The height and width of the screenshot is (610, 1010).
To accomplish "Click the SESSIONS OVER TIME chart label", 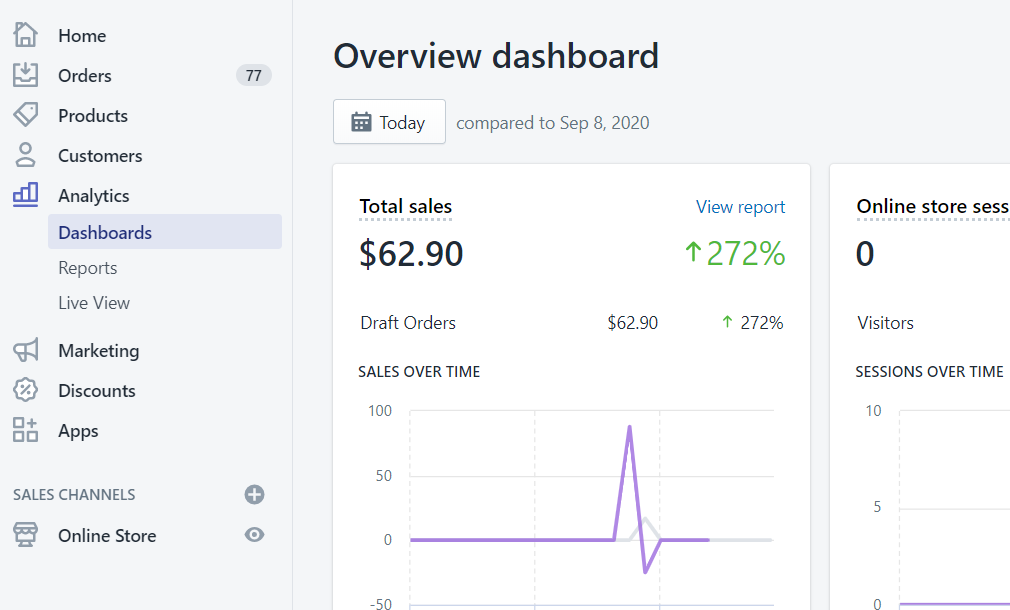I will click(x=929, y=372).
